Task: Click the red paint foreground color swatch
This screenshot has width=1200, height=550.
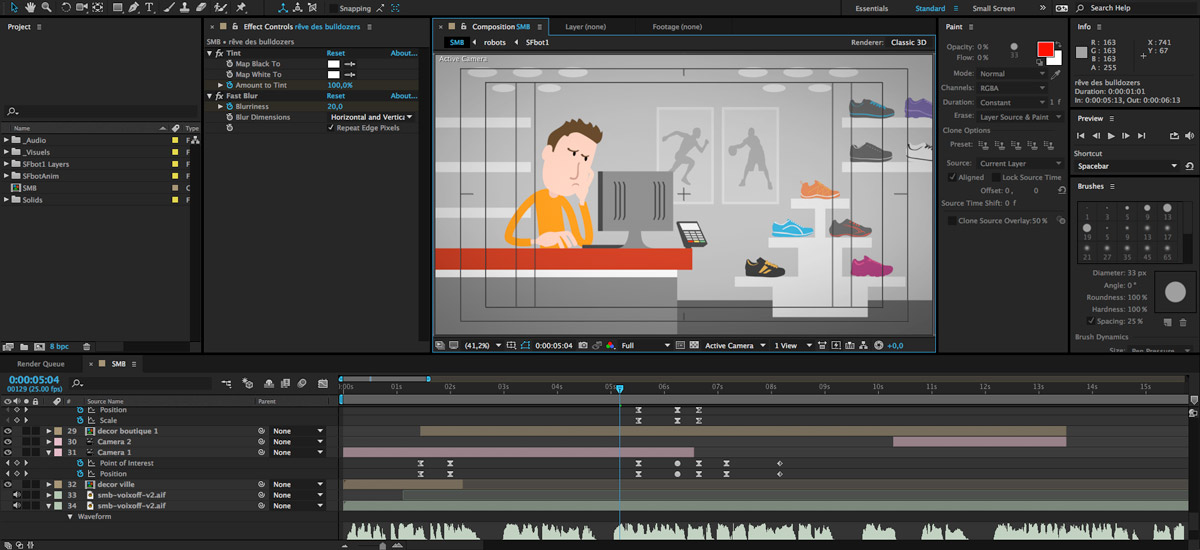Action: 1045,49
